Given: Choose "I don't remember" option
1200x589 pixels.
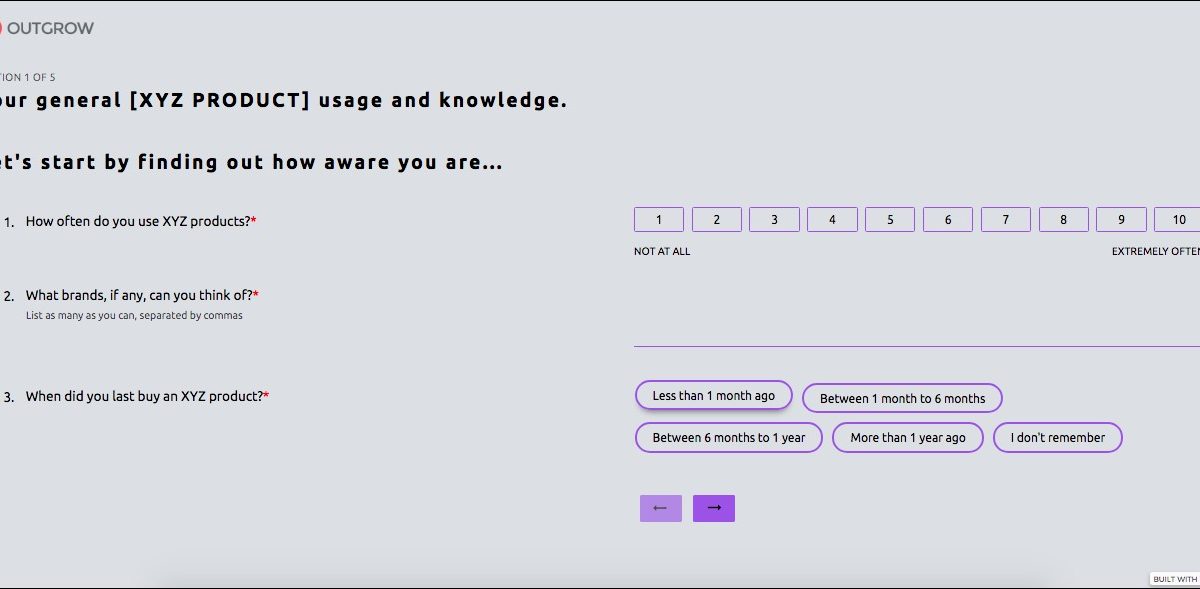Looking at the screenshot, I should (x=1057, y=438).
